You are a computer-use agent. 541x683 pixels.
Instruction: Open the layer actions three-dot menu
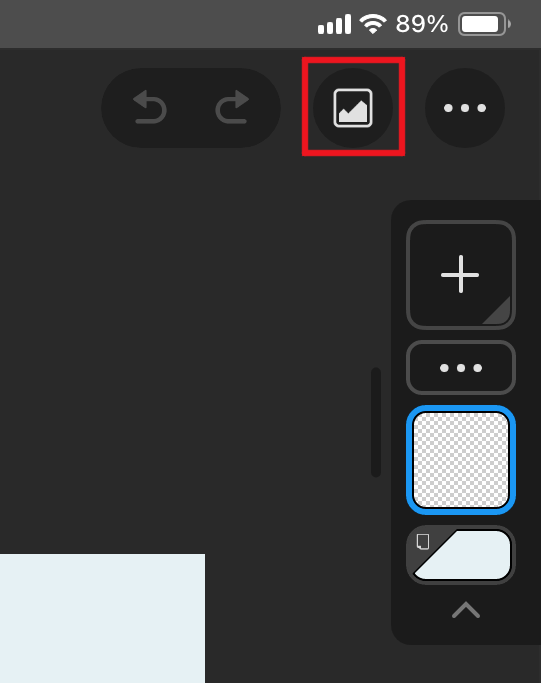point(460,368)
